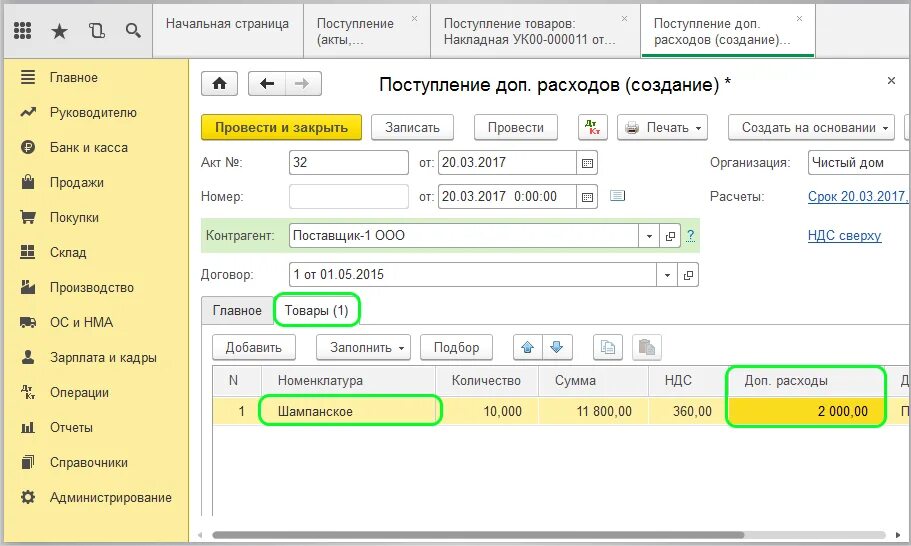Open Операции section in sidebar
The height and width of the screenshot is (546, 911).
(x=79, y=392)
